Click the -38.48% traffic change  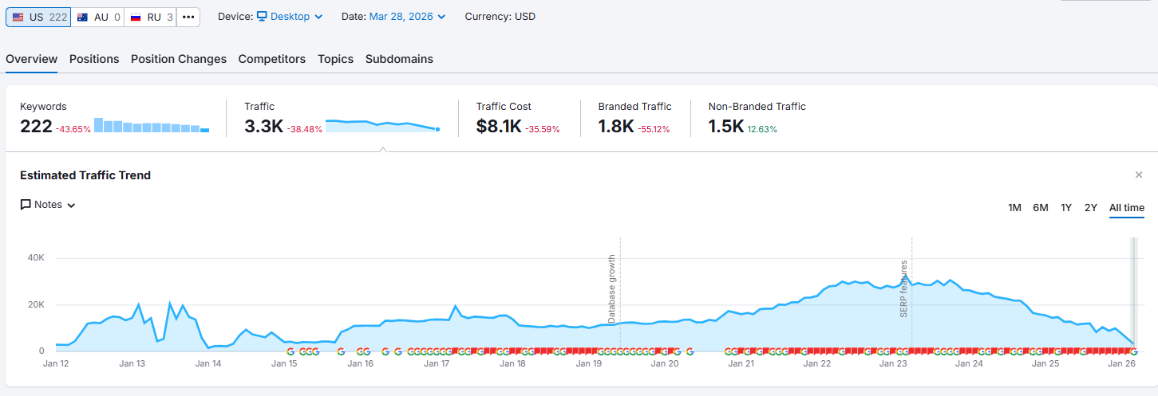tap(305, 129)
